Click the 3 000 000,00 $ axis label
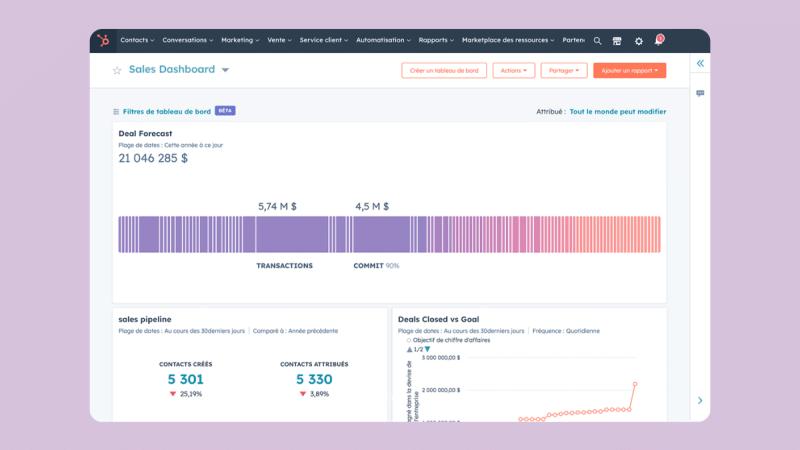This screenshot has height=450, width=800. point(441,358)
